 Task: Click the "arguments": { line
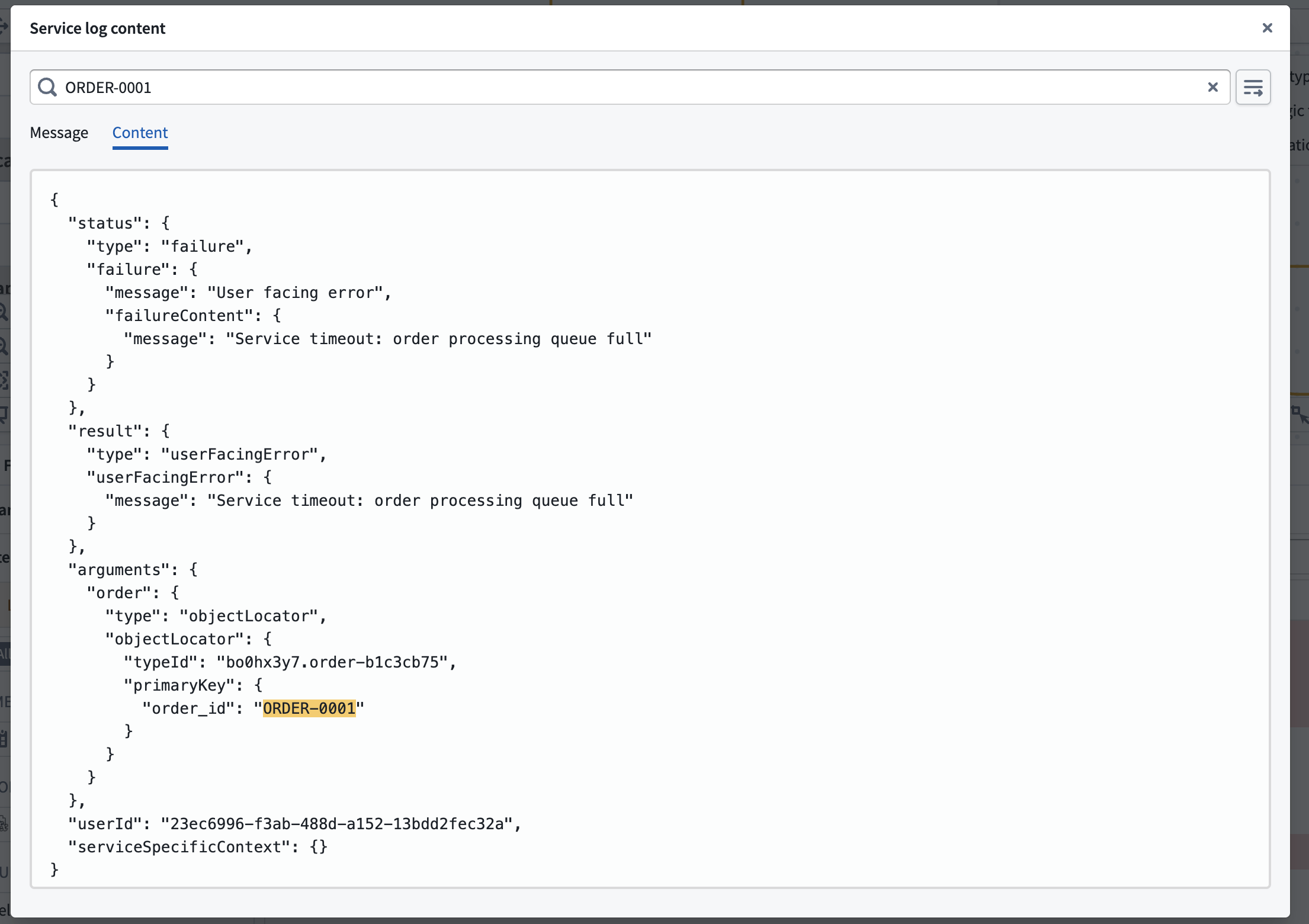(x=133, y=570)
